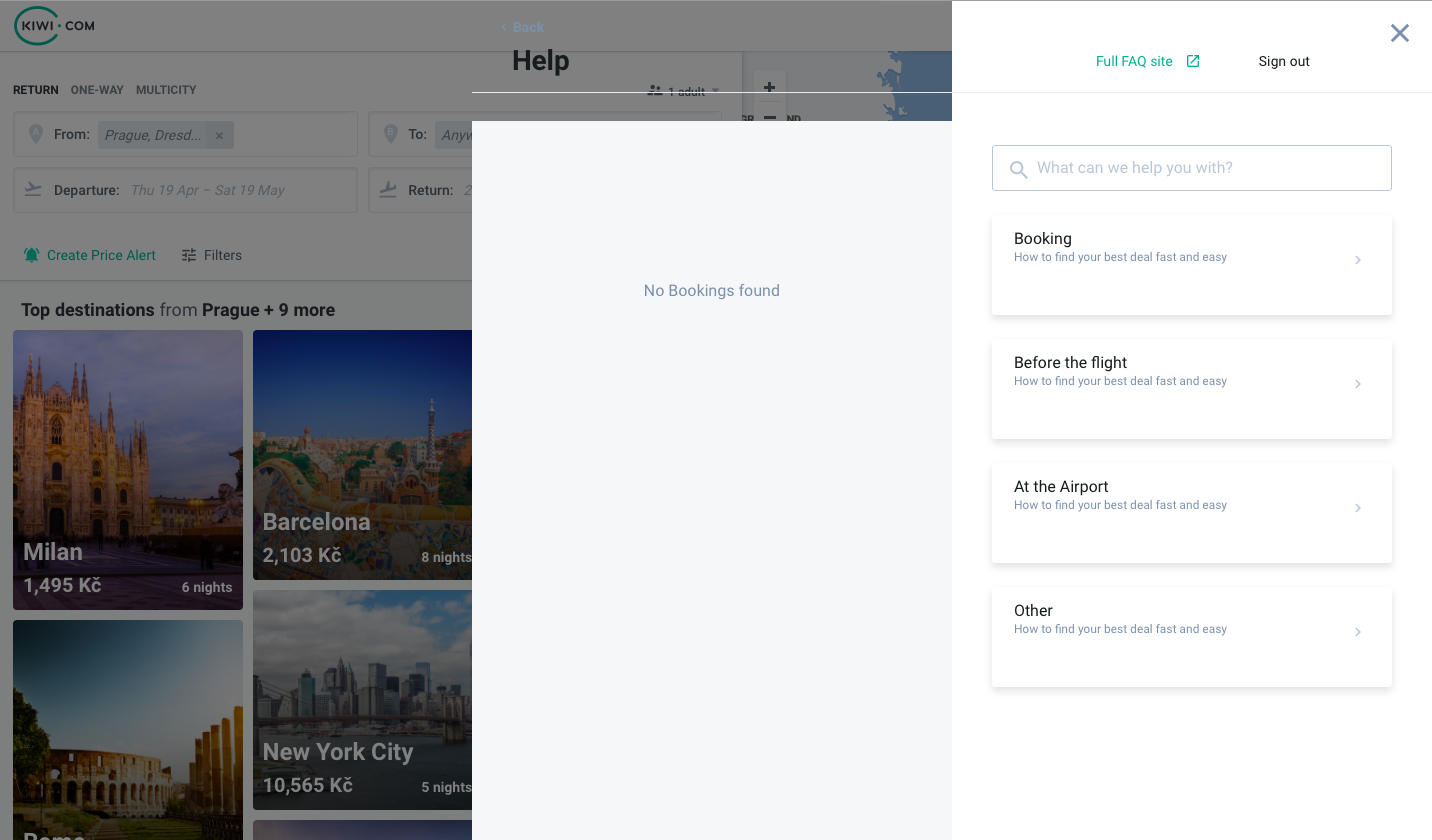Click the location pin in the From field
This screenshot has height=840, width=1432.
pyautogui.click(x=36, y=133)
